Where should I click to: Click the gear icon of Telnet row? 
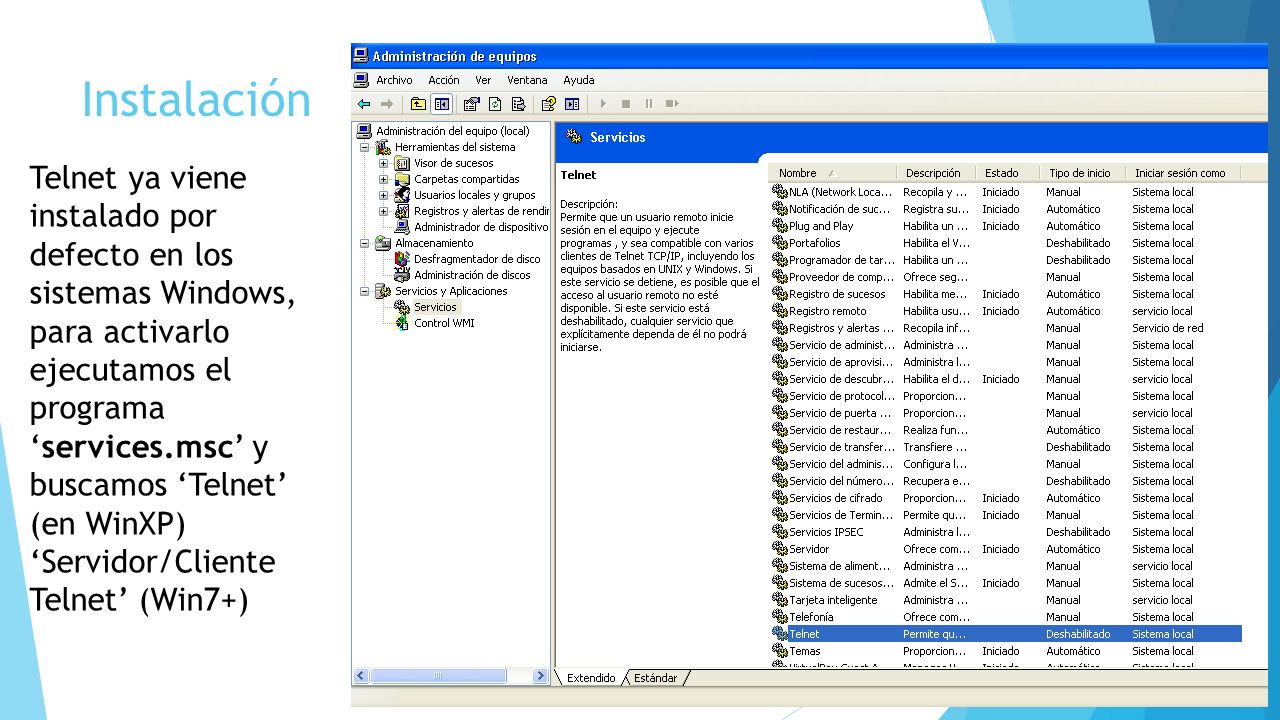(x=780, y=634)
